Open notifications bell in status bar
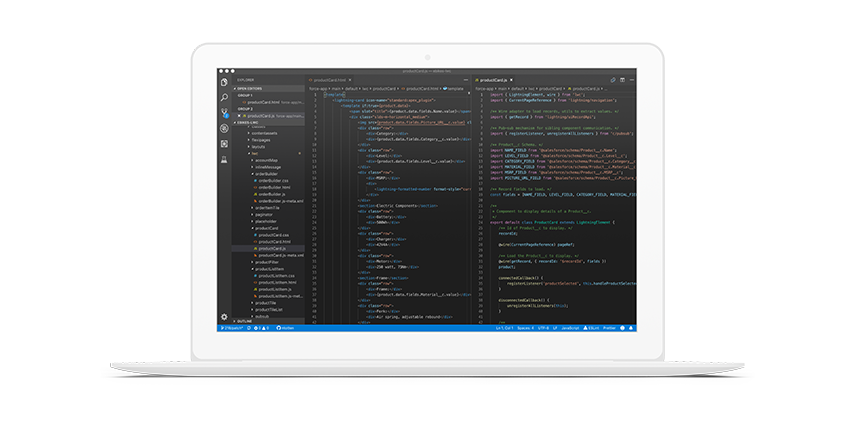The width and height of the screenshot is (857, 447). pos(631,328)
